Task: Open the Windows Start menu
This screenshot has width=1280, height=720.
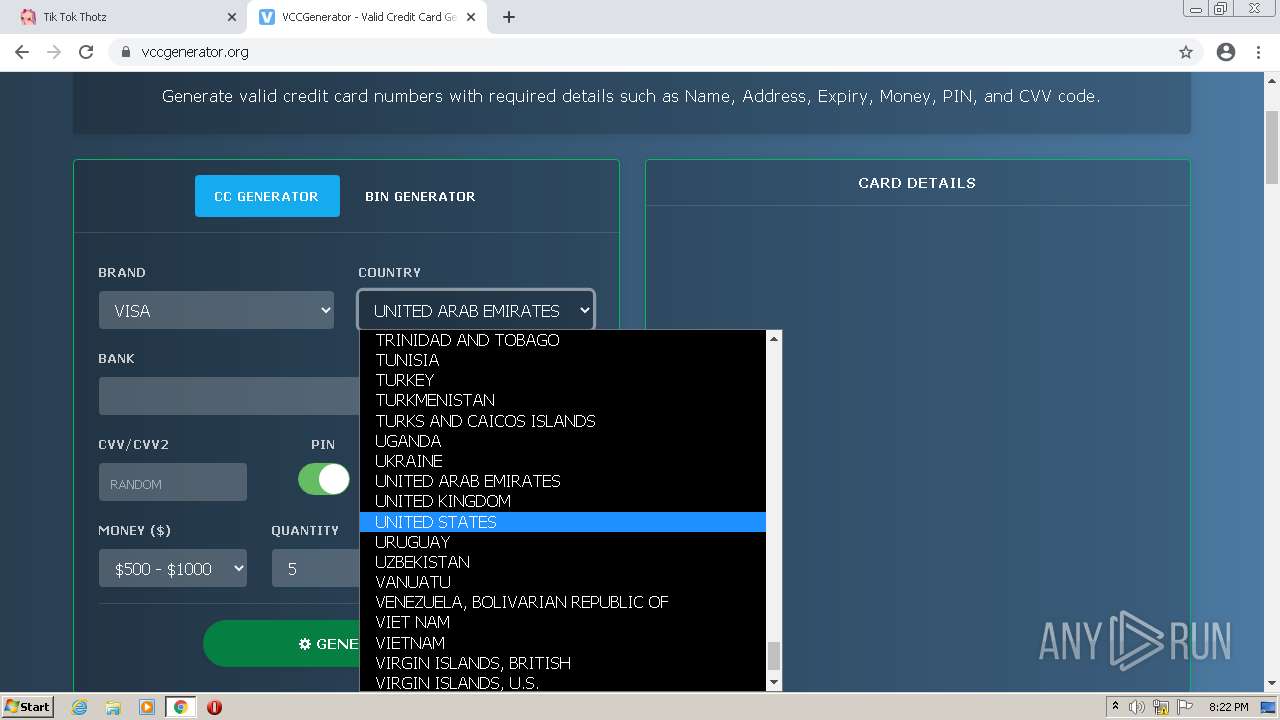Action: 27,706
